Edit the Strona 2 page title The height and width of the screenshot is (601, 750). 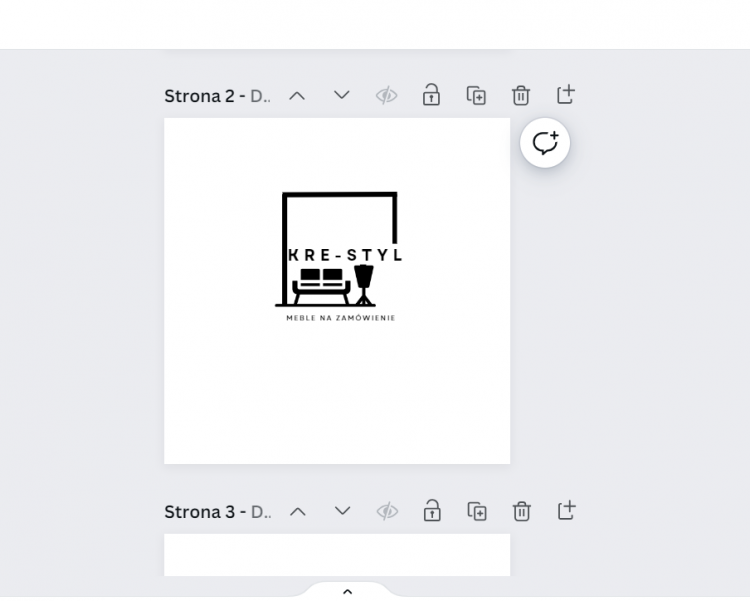217,96
